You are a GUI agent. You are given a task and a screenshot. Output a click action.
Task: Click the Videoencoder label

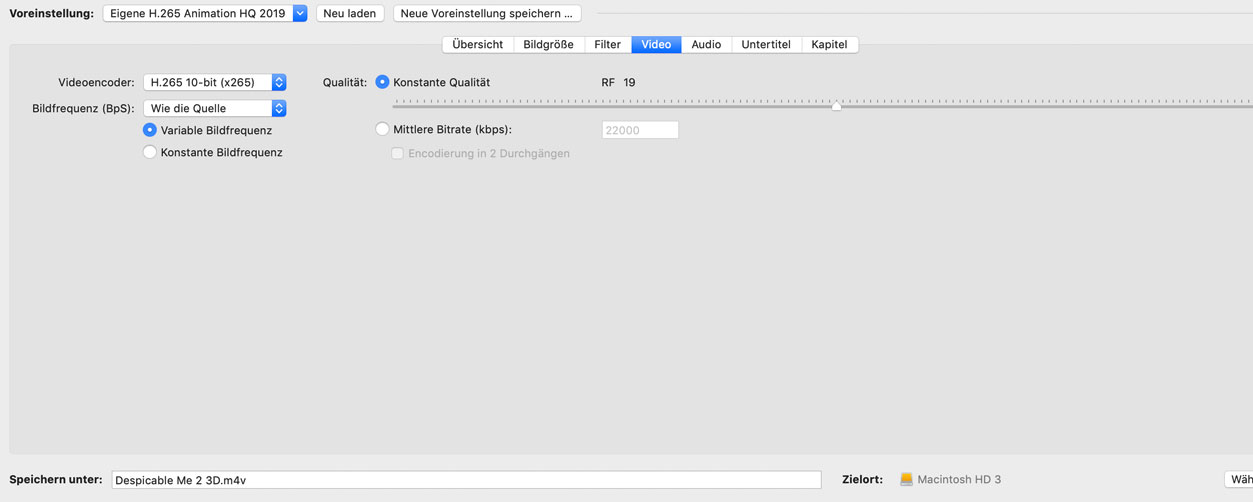(96, 83)
